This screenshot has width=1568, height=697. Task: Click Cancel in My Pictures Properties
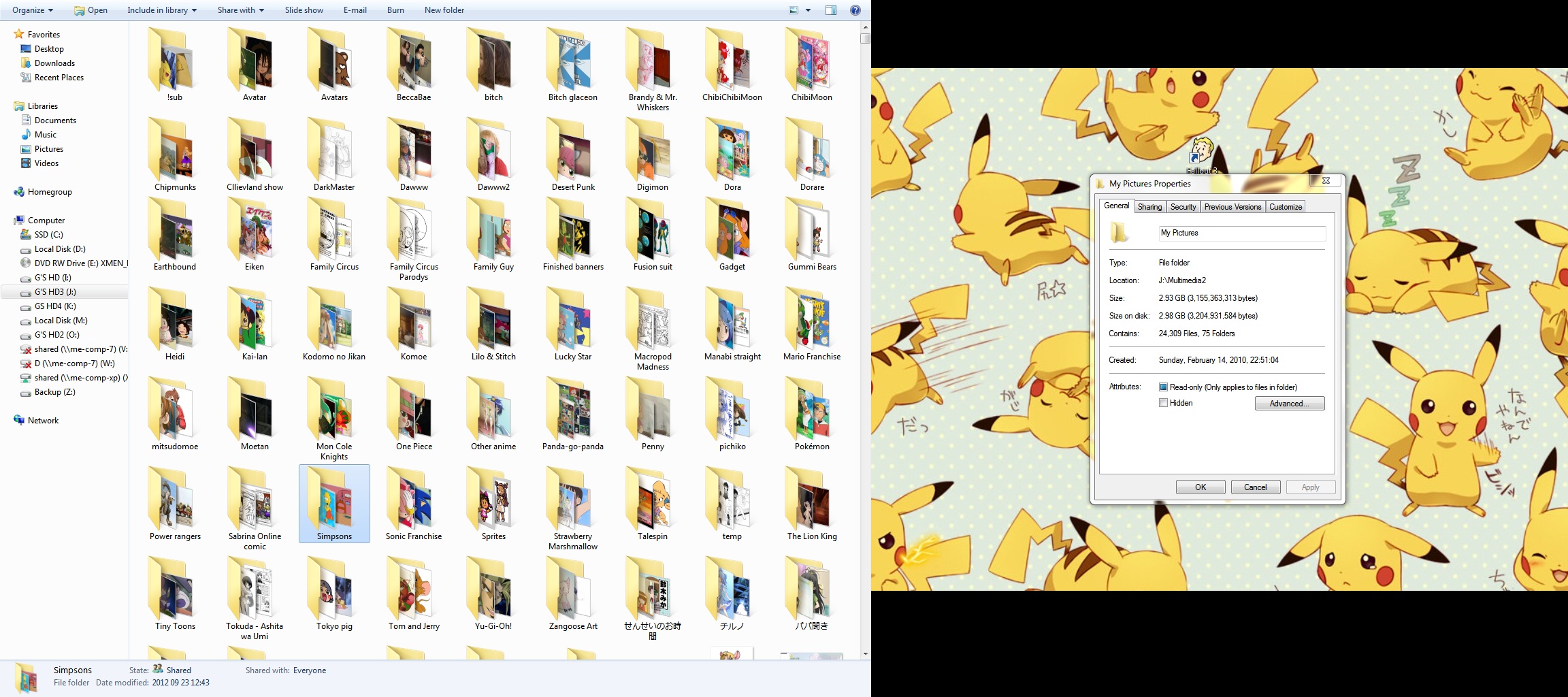click(x=1256, y=487)
